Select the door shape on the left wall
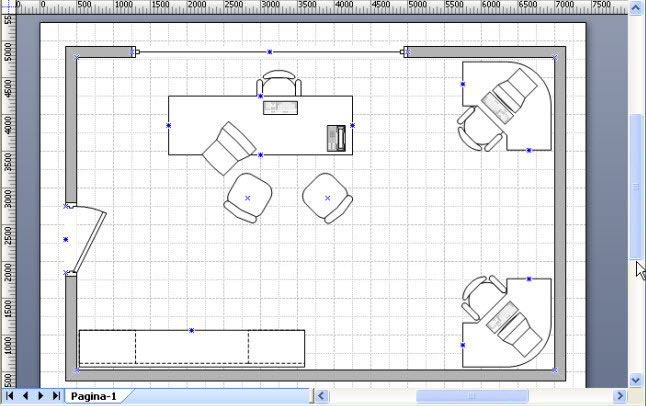 click(x=85, y=240)
